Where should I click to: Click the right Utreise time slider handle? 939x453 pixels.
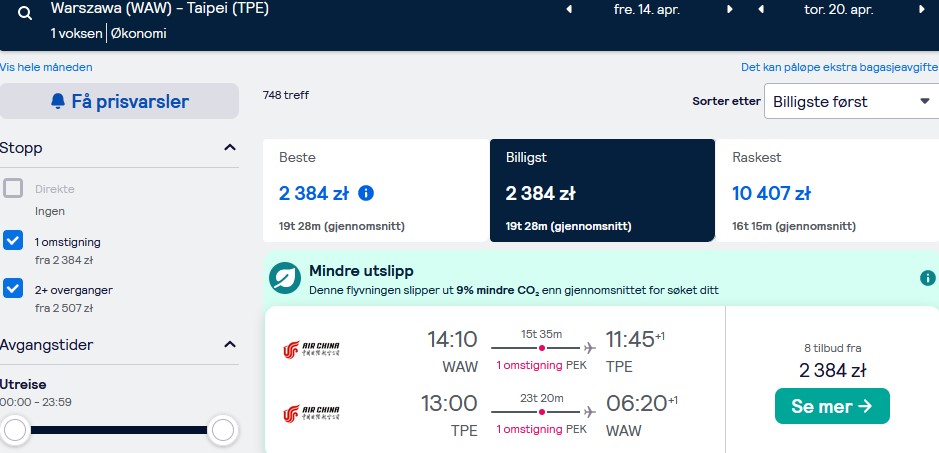click(x=223, y=430)
